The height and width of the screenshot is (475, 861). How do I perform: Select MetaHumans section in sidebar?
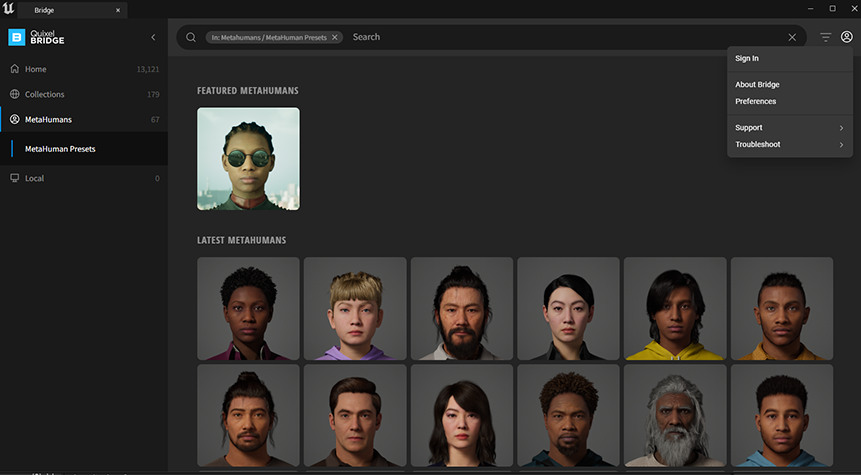click(x=48, y=119)
